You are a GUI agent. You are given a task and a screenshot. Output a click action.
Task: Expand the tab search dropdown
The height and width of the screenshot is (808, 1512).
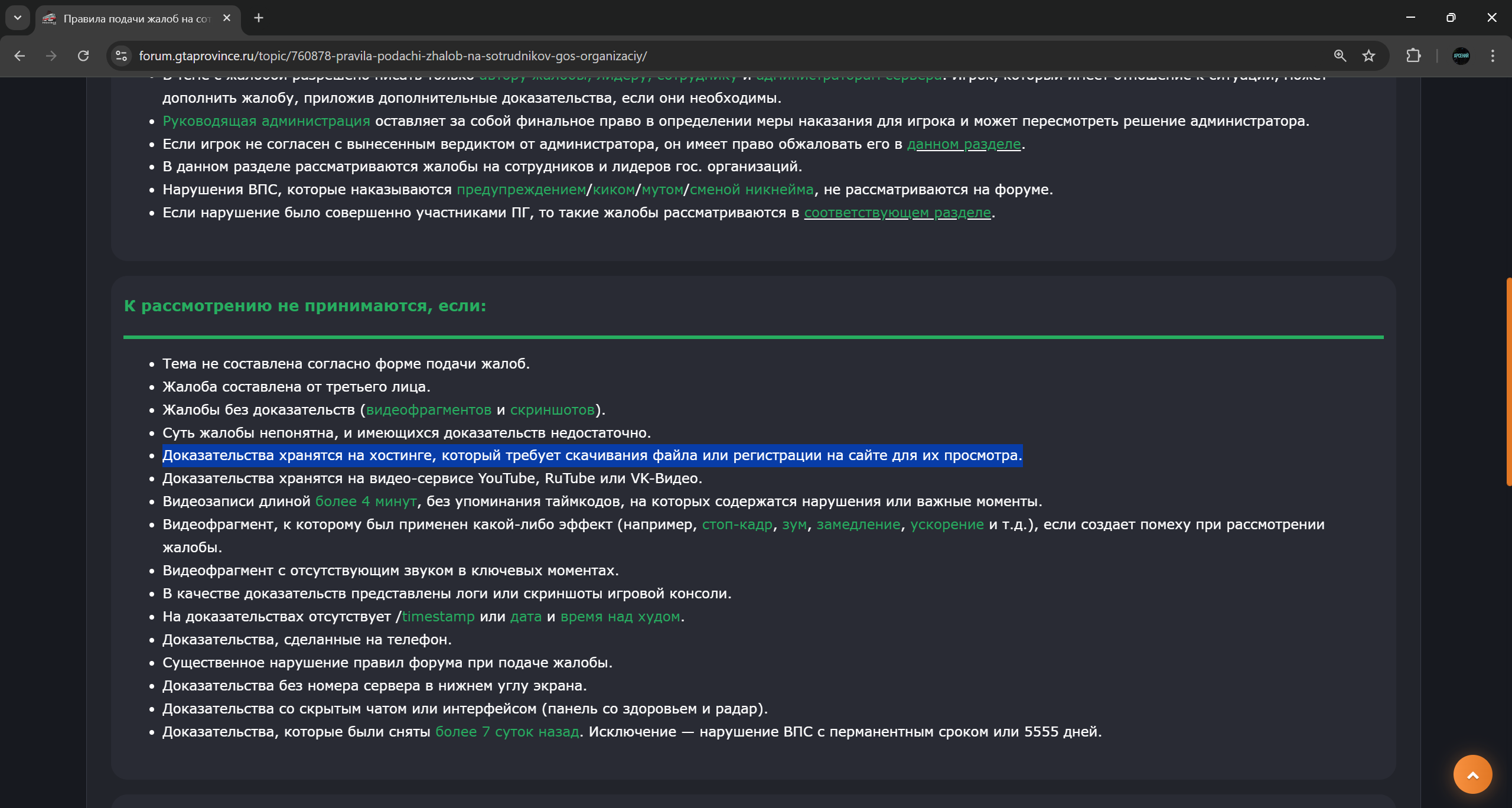[18, 18]
